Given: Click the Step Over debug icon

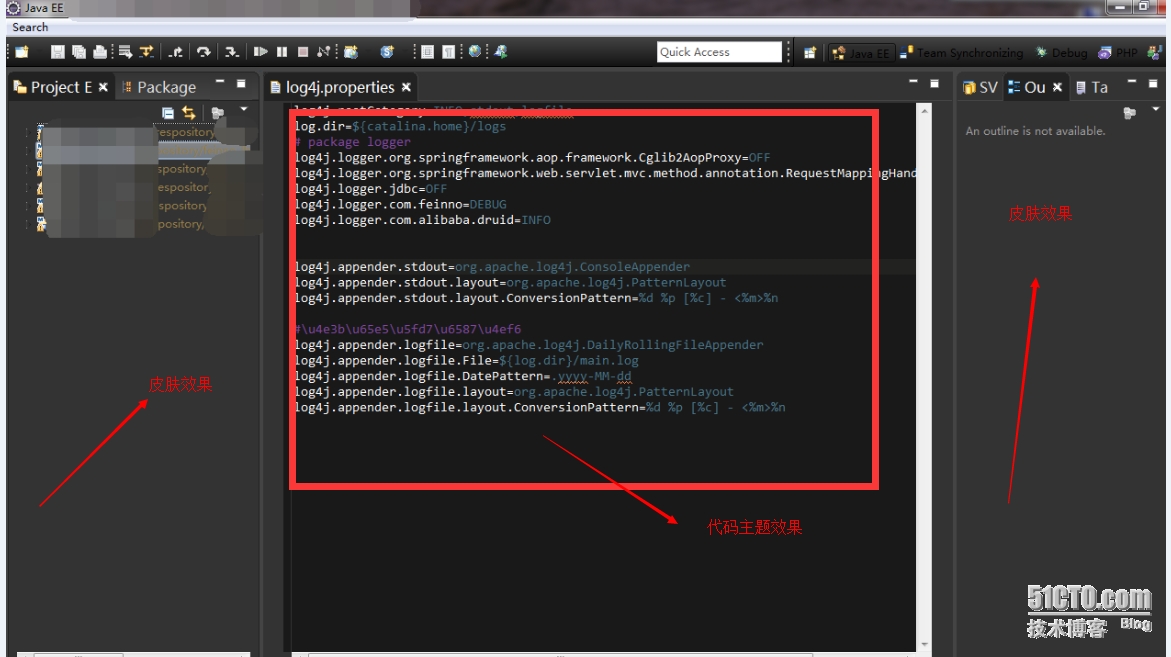Looking at the screenshot, I should (203, 52).
